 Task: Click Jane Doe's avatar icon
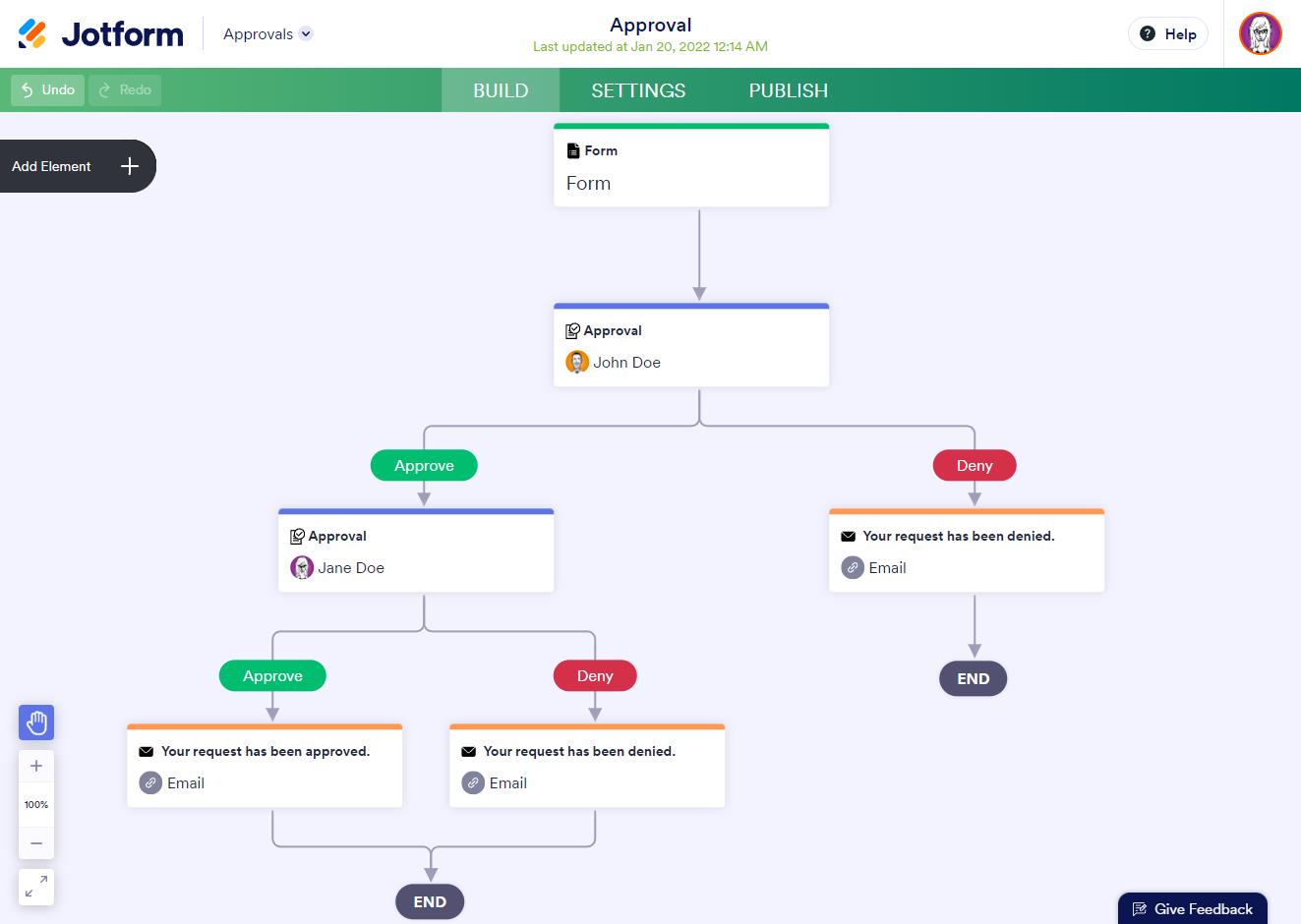pyautogui.click(x=302, y=568)
